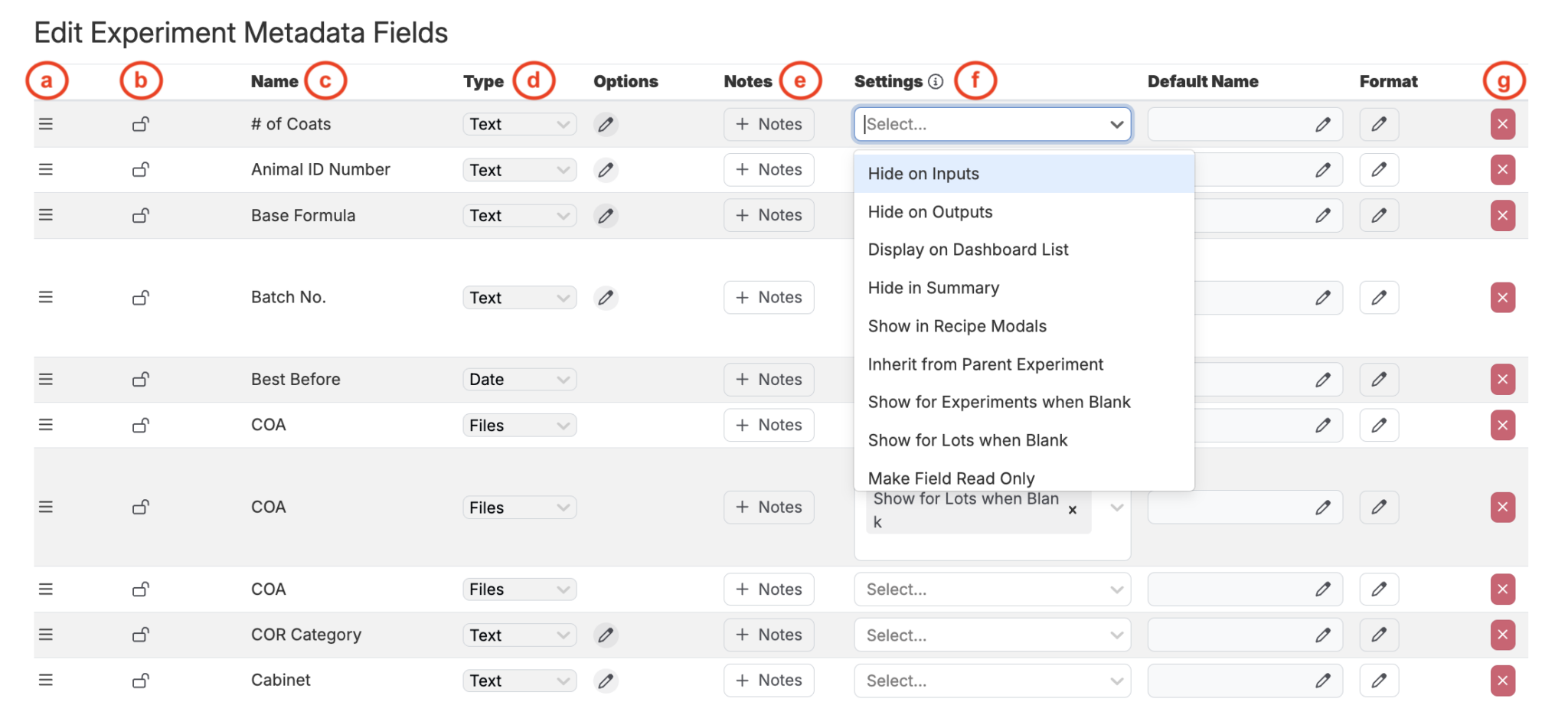1568x702 pixels.
Task: Toggle the lock for Cabinet
Action: click(x=141, y=681)
